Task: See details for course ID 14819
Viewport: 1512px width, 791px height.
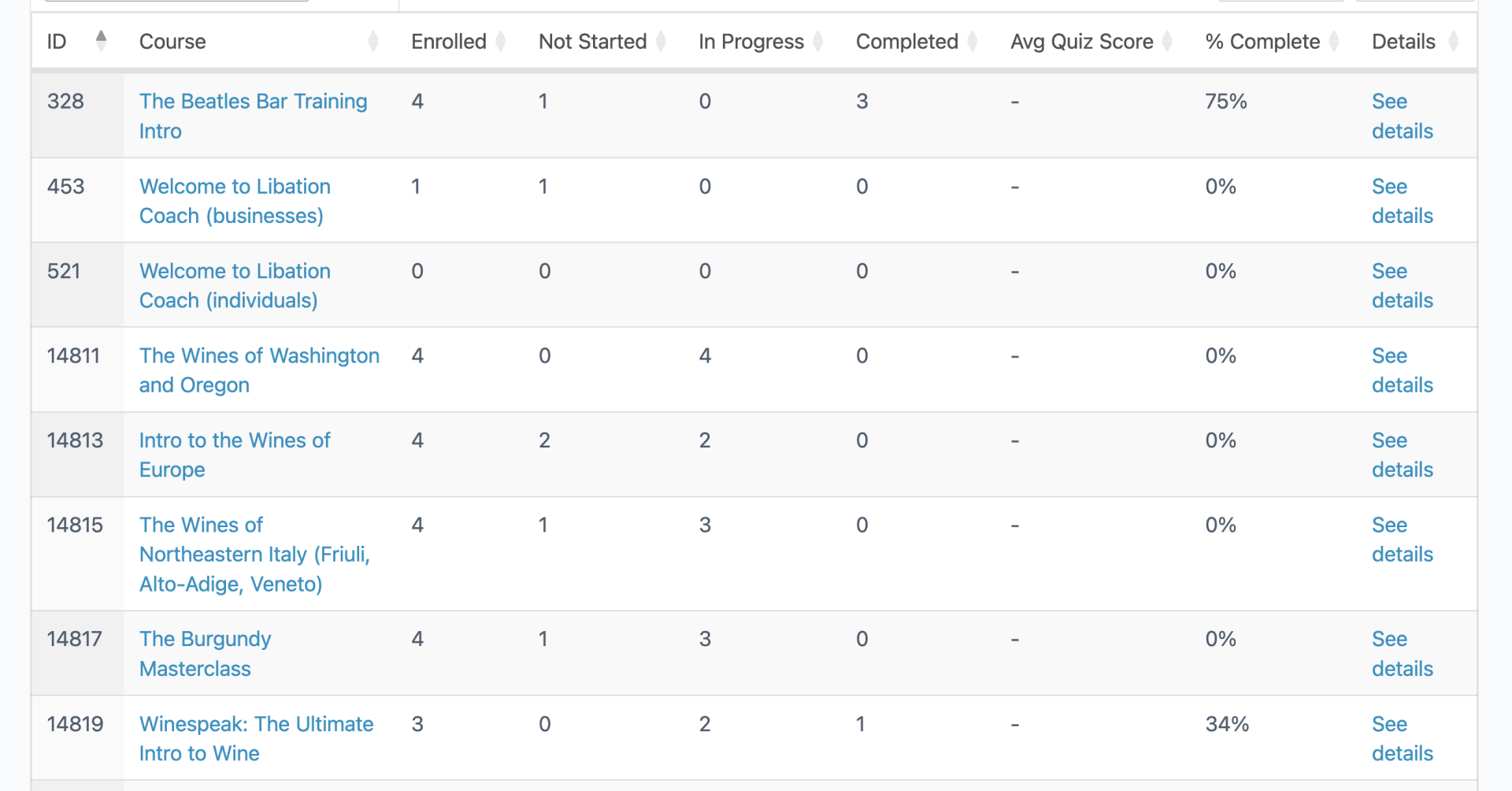Action: [x=1402, y=738]
